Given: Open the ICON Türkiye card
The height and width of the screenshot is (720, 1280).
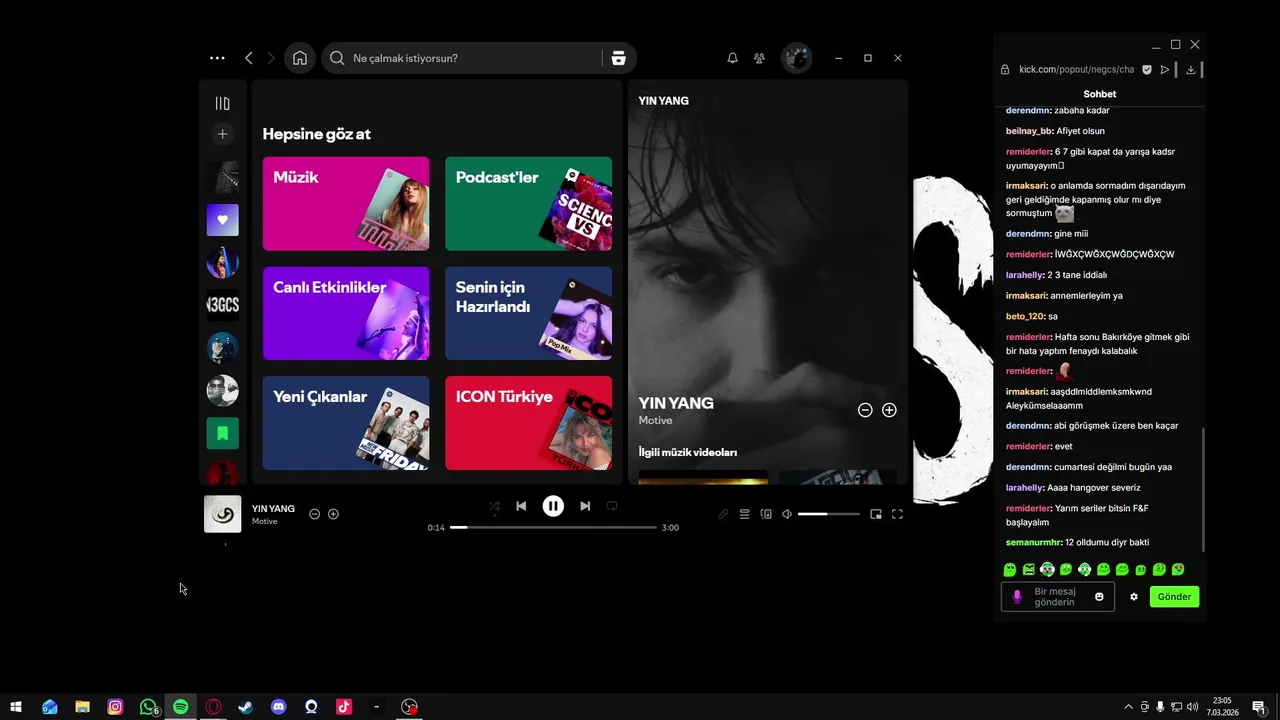Looking at the screenshot, I should pos(528,423).
